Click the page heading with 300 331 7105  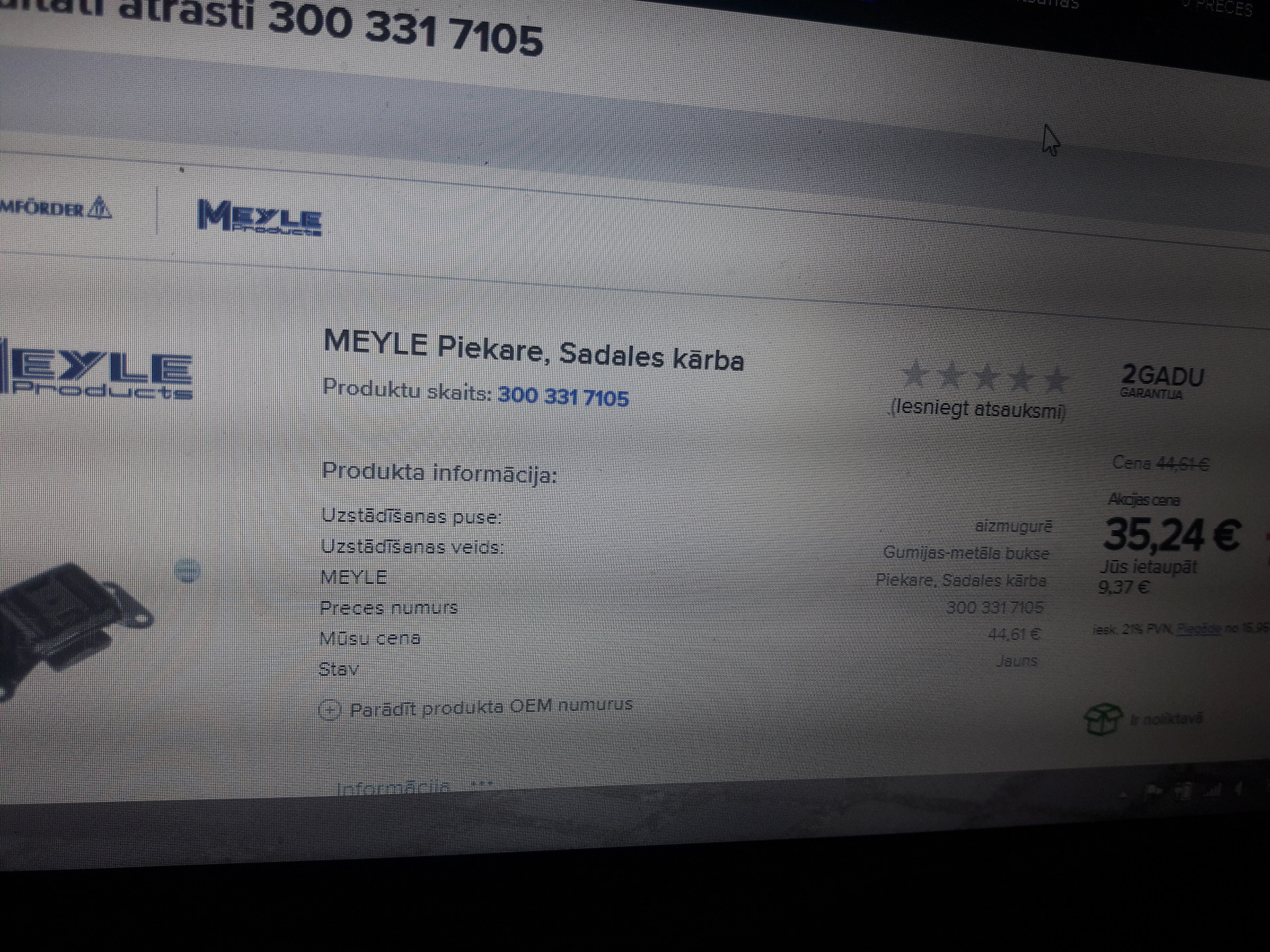271,26
